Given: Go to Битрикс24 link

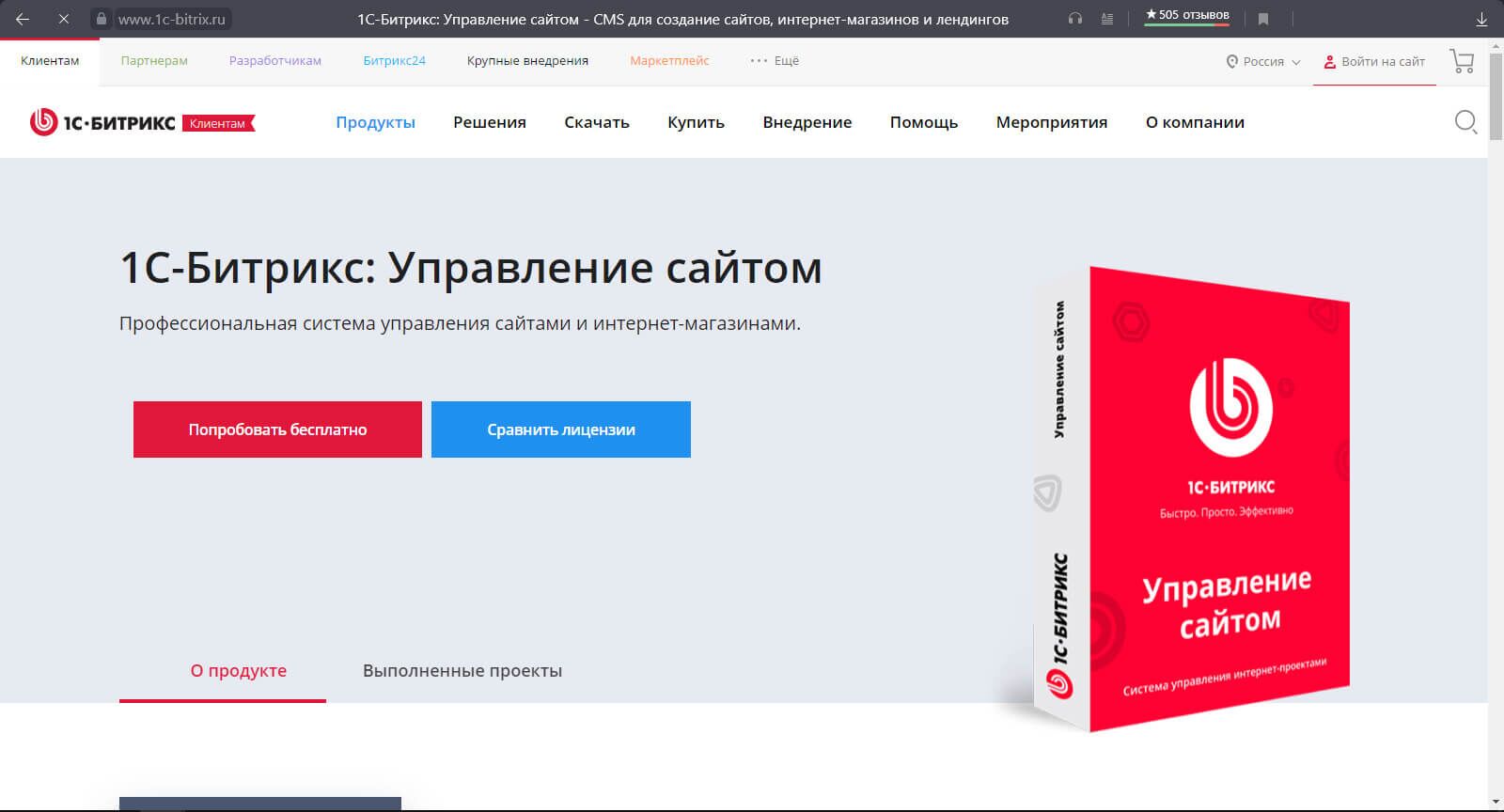Looking at the screenshot, I should (x=395, y=60).
